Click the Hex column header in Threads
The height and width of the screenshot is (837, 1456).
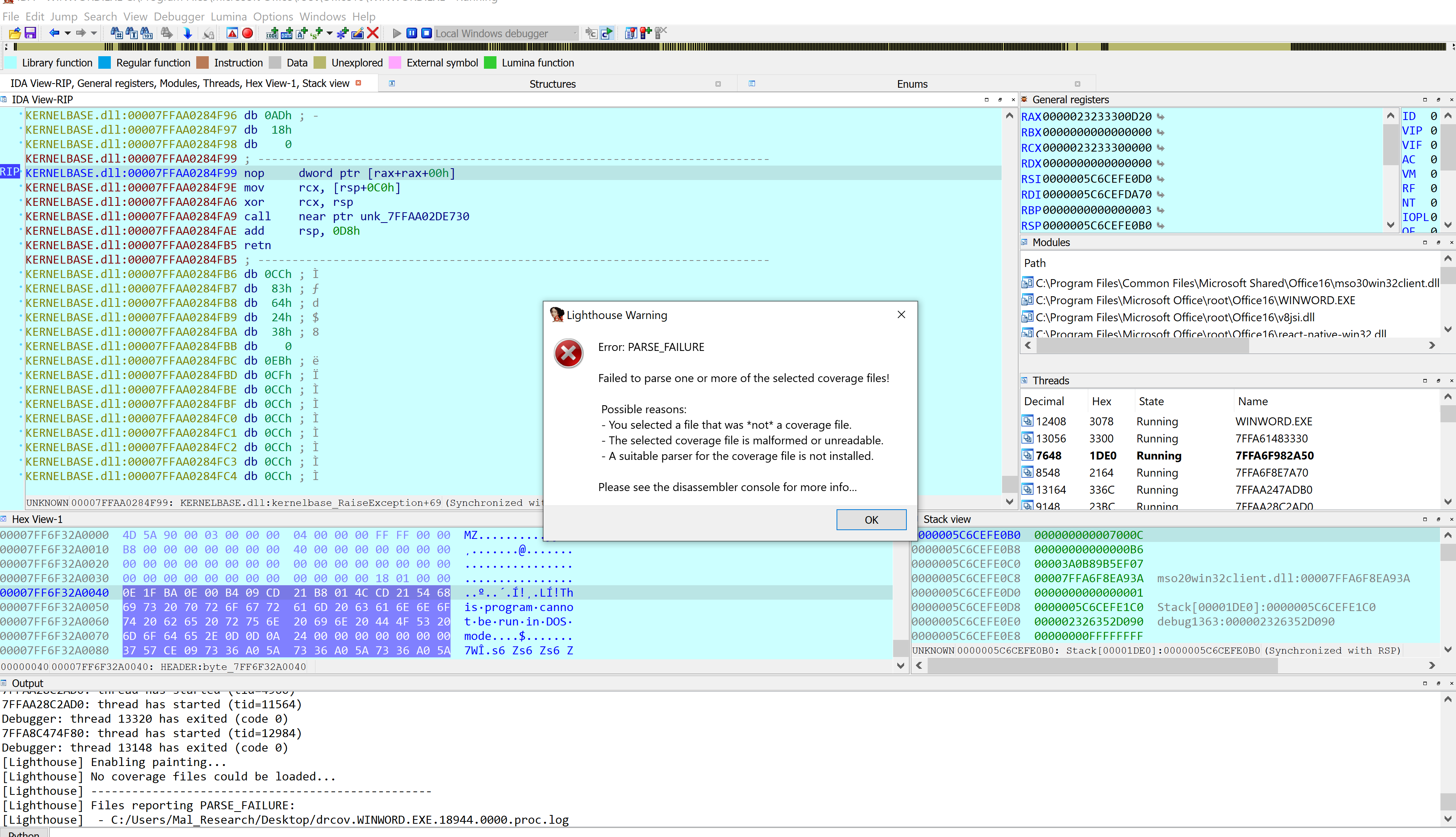click(x=1101, y=401)
